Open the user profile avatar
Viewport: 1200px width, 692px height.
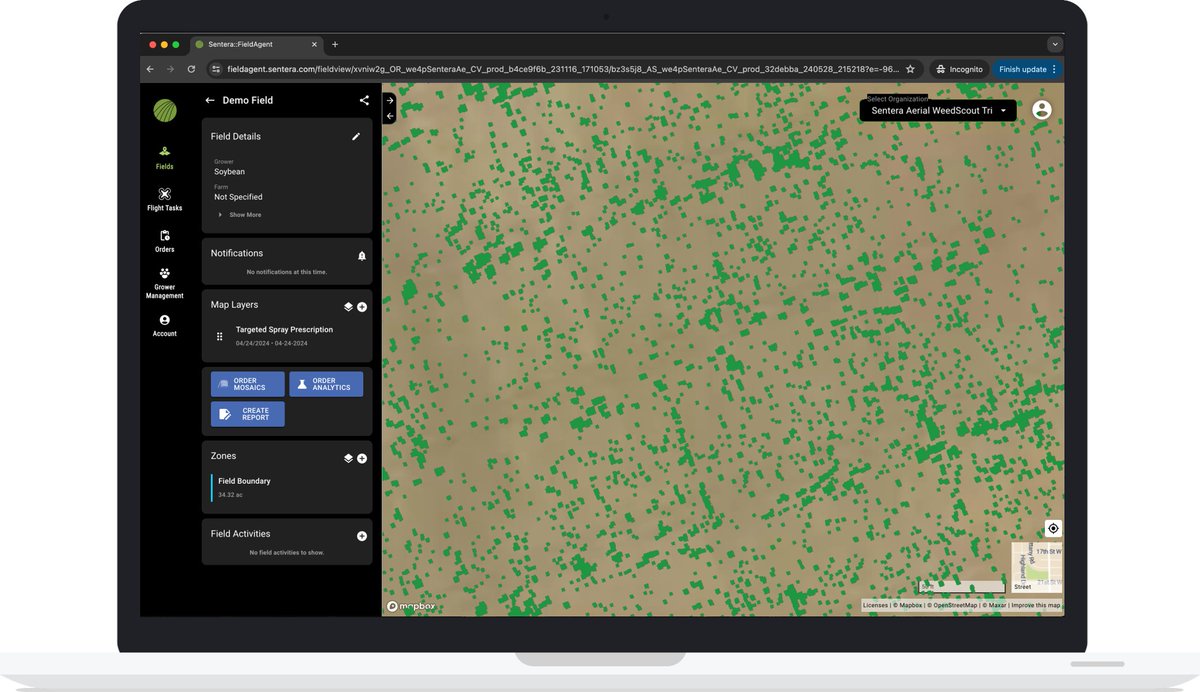[x=1041, y=110]
